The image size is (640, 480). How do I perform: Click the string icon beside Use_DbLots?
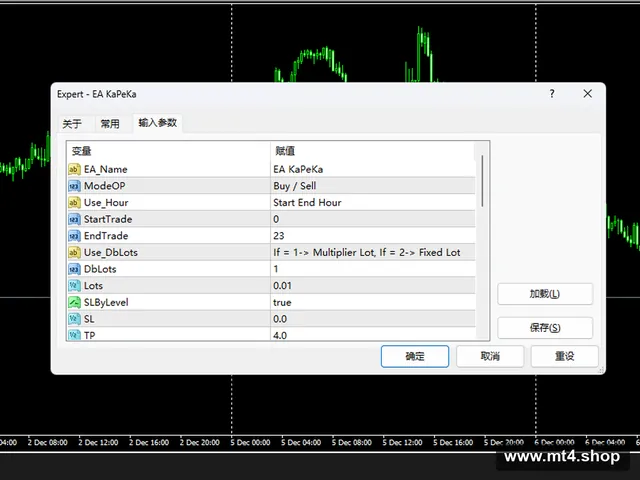(x=74, y=252)
